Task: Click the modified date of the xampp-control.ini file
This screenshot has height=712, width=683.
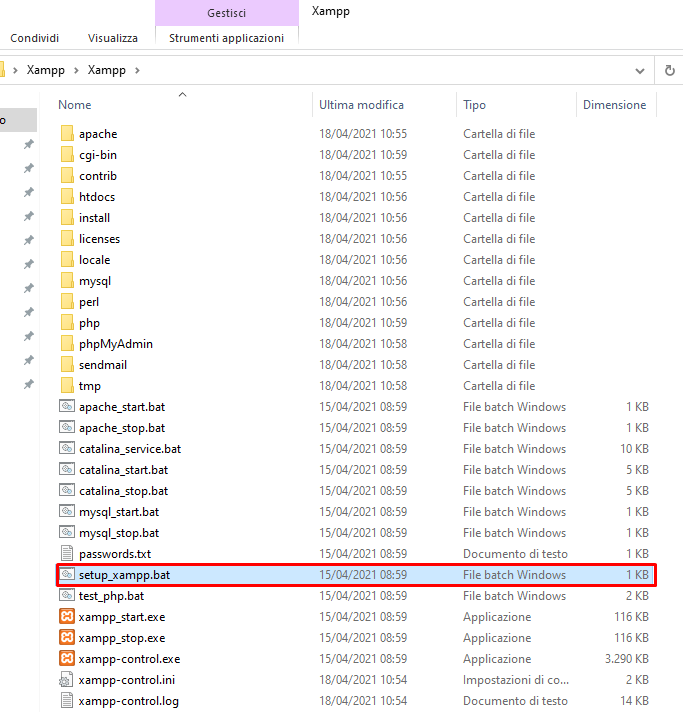Action: coord(363,680)
